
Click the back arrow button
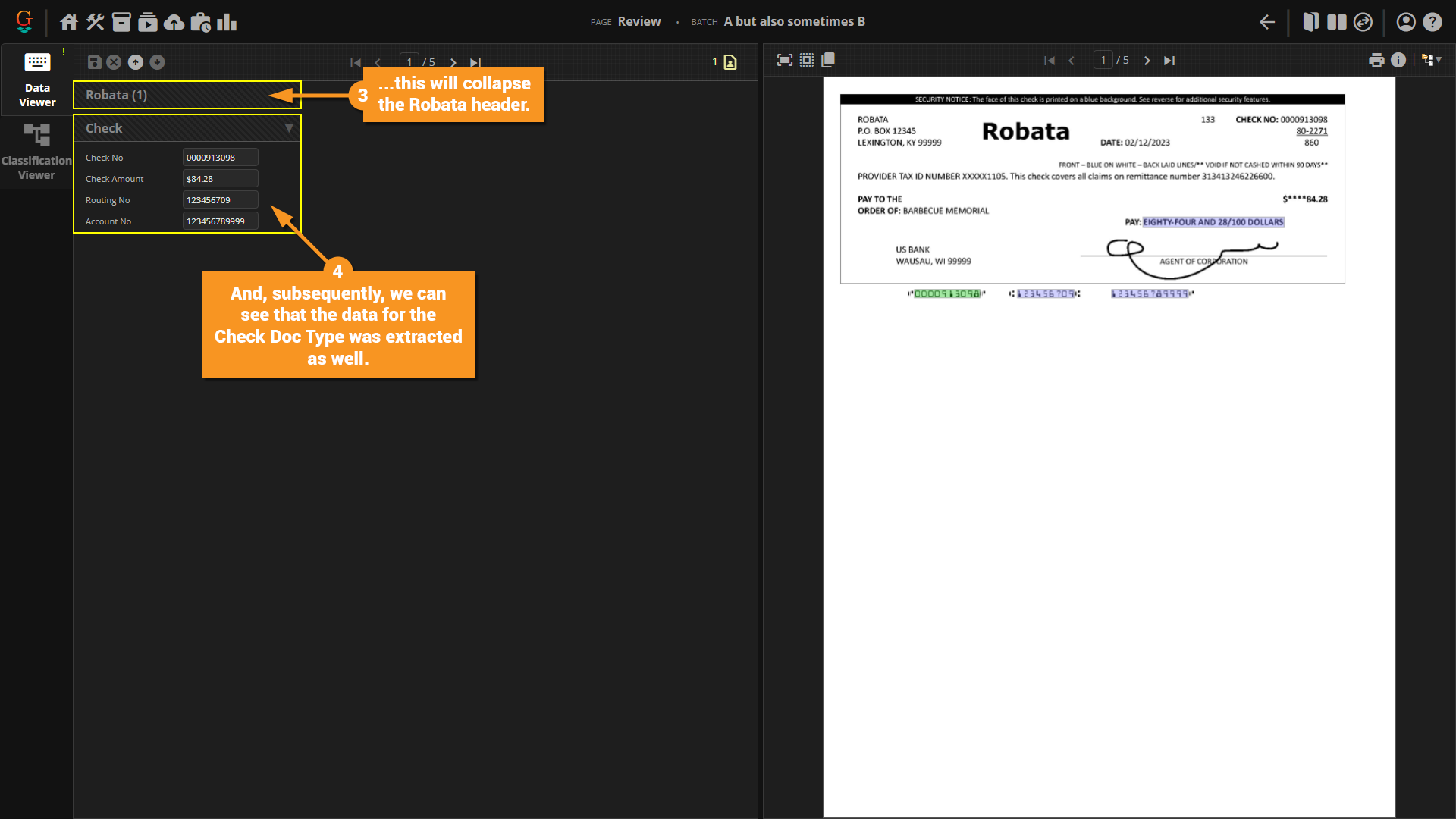click(1266, 22)
